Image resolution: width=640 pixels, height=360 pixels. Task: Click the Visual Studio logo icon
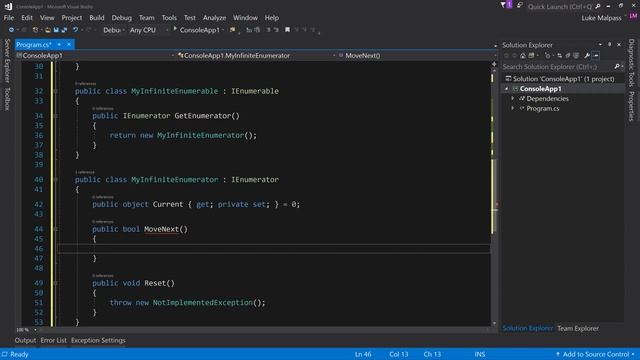tap(8, 6)
